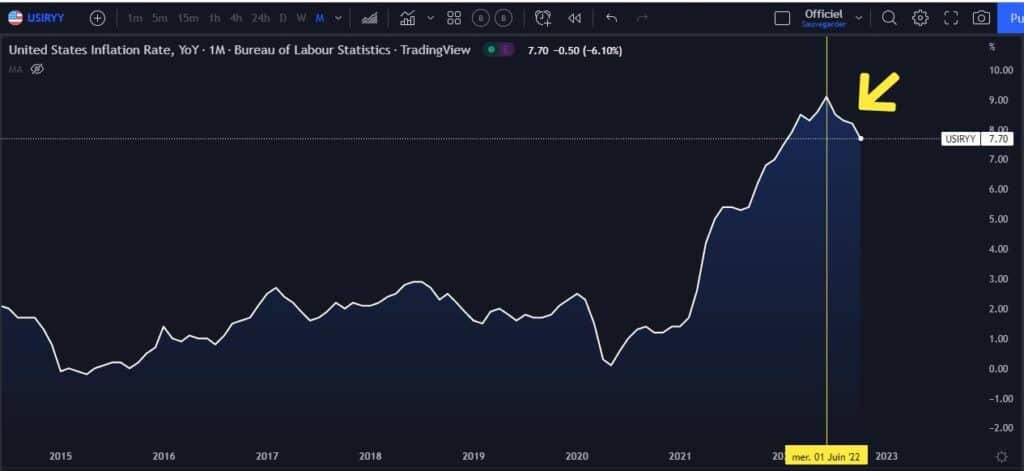Select the W weekly timeframe
The image size is (1024, 471).
point(301,18)
